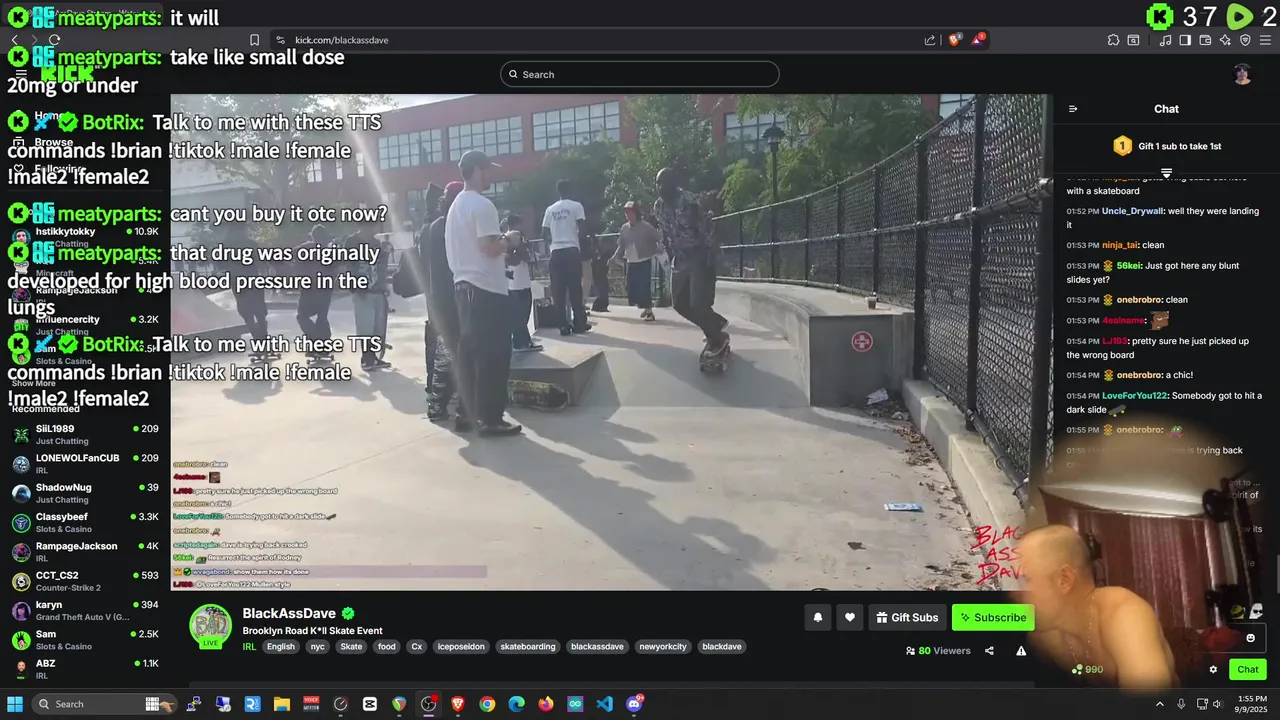This screenshot has width=1280, height=720.
Task: Click the taskbar clock showing 1:55 PM
Action: (1252, 704)
